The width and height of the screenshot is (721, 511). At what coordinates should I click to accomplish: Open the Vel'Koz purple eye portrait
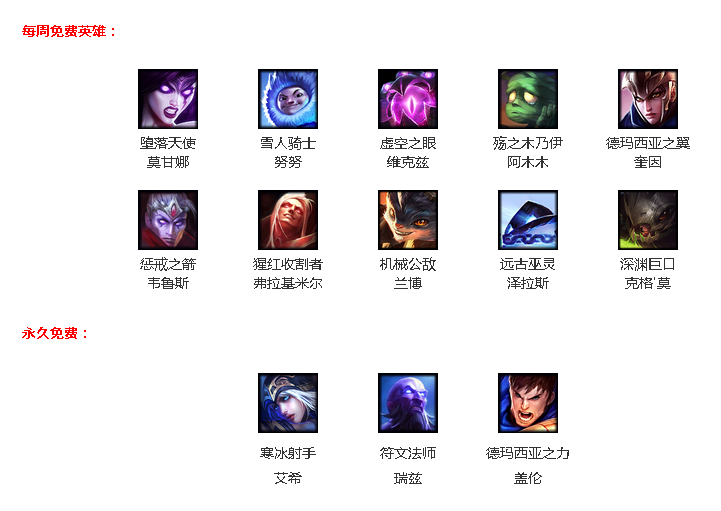click(x=408, y=99)
